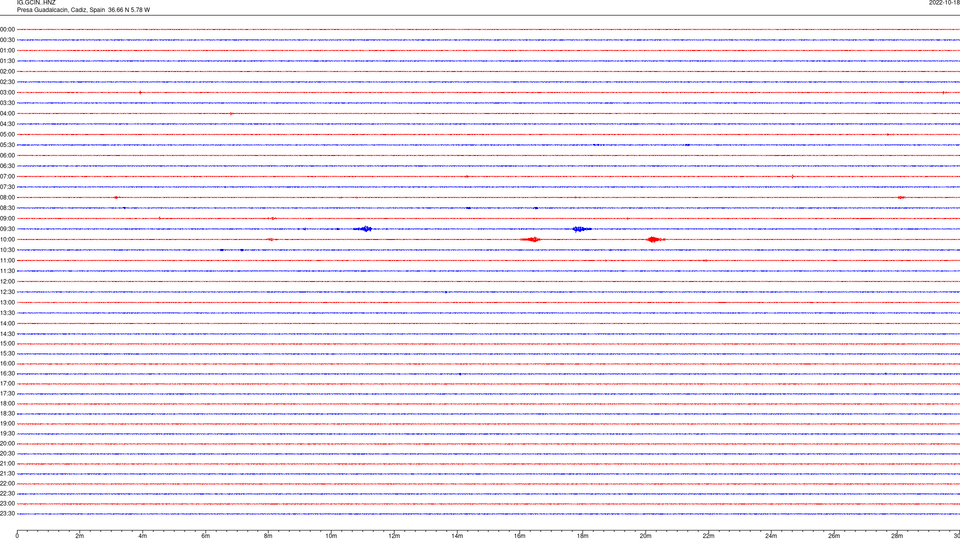This screenshot has width=960, height=540.
Task: Select the 22:00 trace label
Action: [x=7, y=484]
